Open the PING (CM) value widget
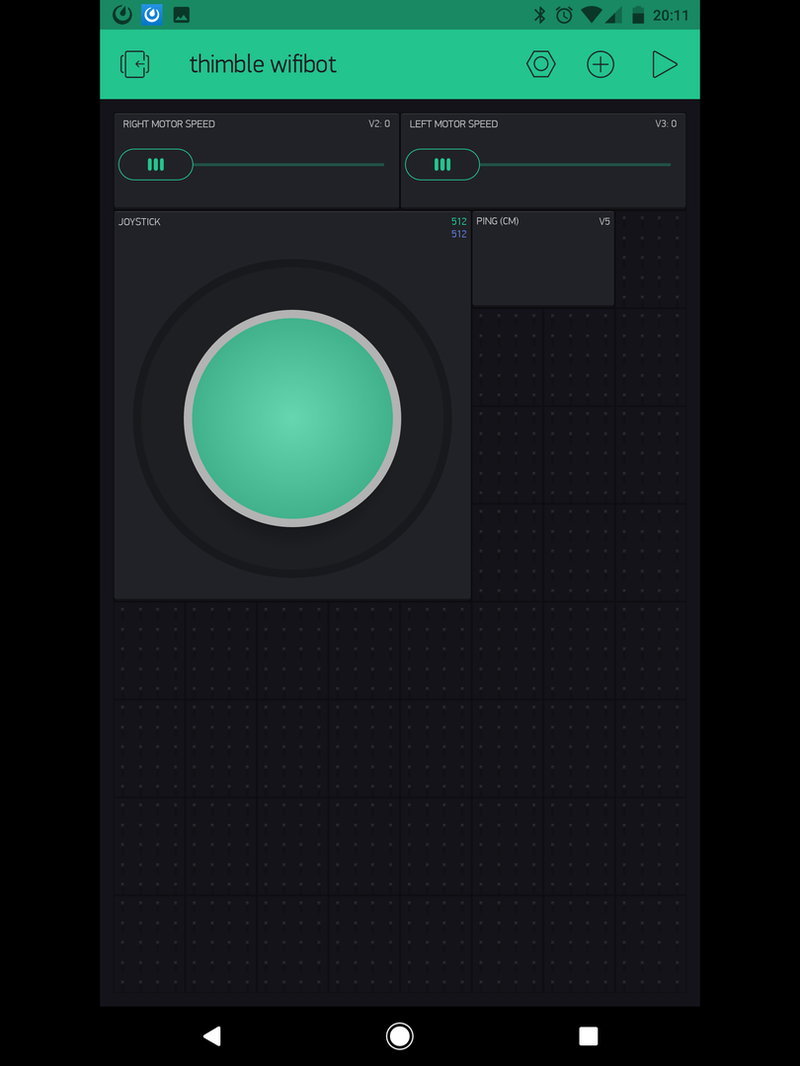Image resolution: width=800 pixels, height=1066 pixels. coord(543,258)
